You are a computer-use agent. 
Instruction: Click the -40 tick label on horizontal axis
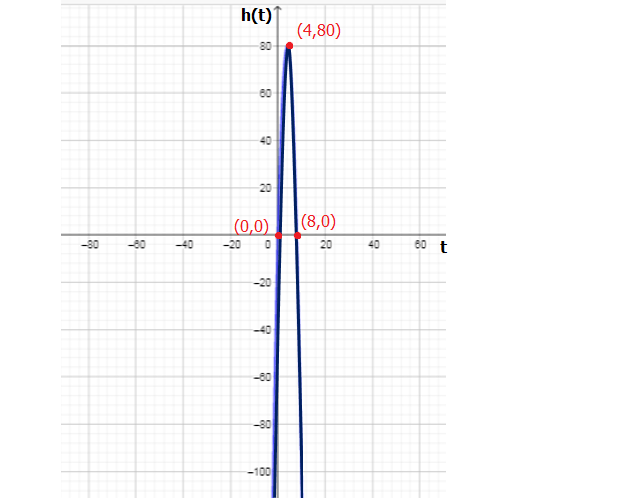pyautogui.click(x=184, y=245)
